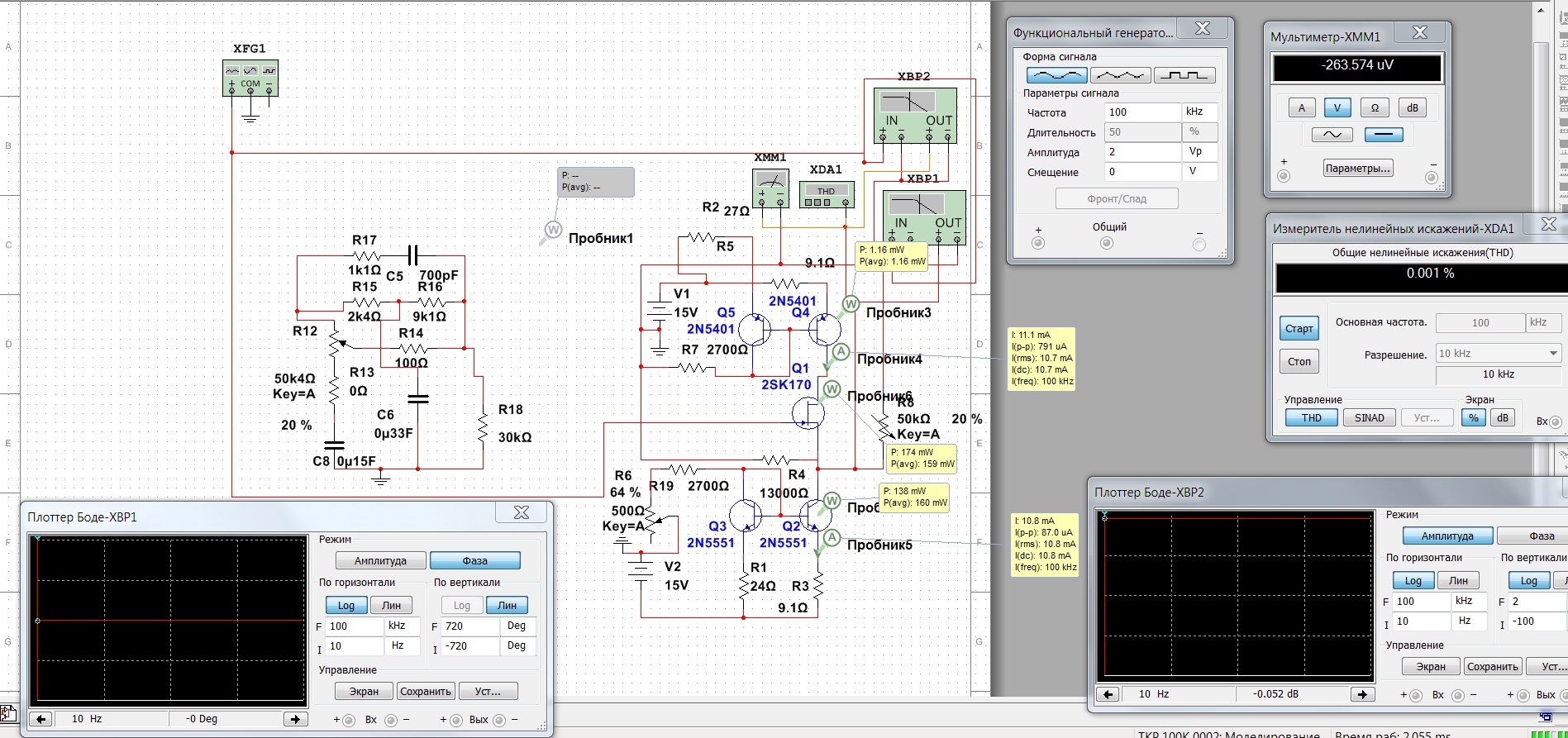Click the Пробник1 power probe icon
The height and width of the screenshot is (738, 1568).
pos(551,231)
